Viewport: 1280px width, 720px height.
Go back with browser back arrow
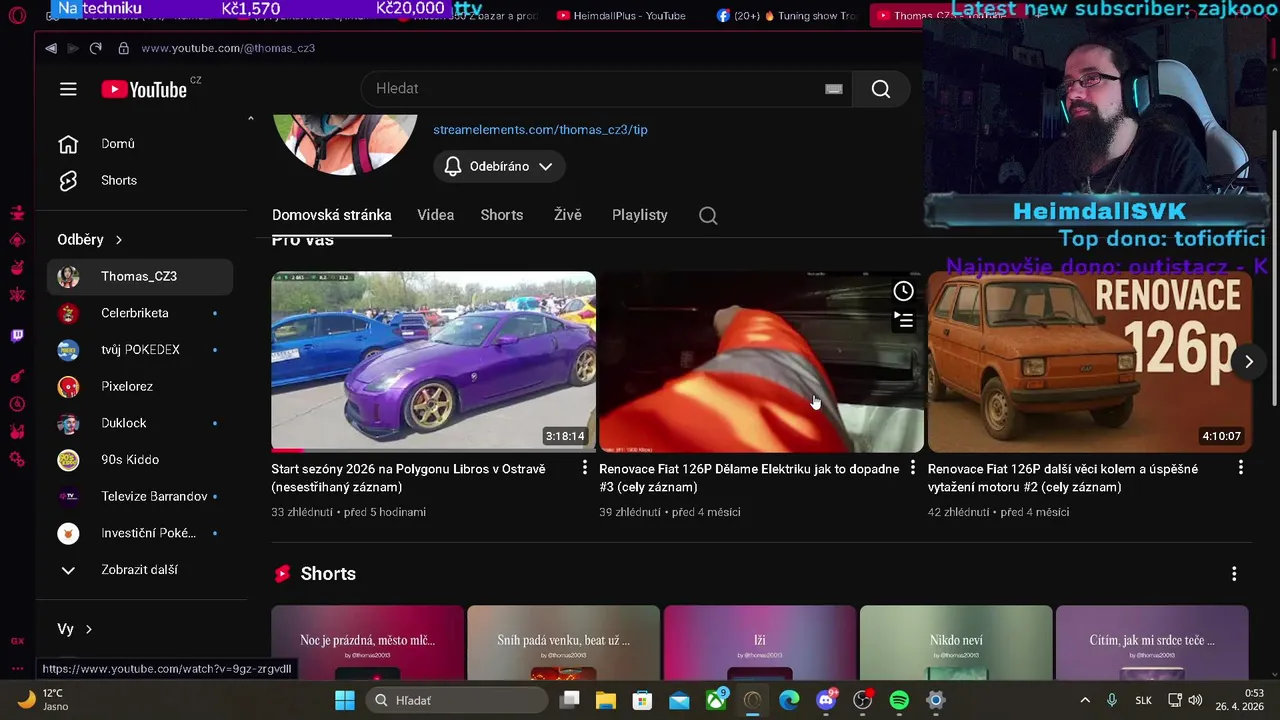point(51,48)
